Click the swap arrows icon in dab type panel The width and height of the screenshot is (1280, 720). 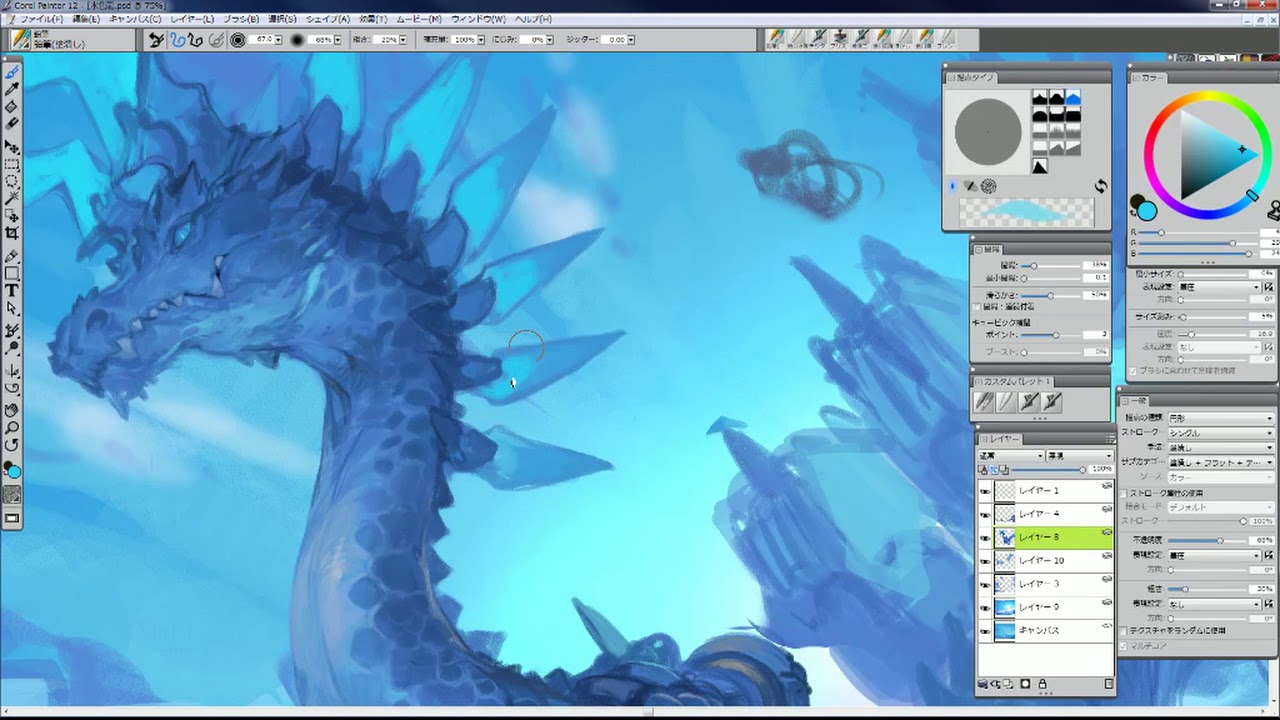pyautogui.click(x=1100, y=186)
